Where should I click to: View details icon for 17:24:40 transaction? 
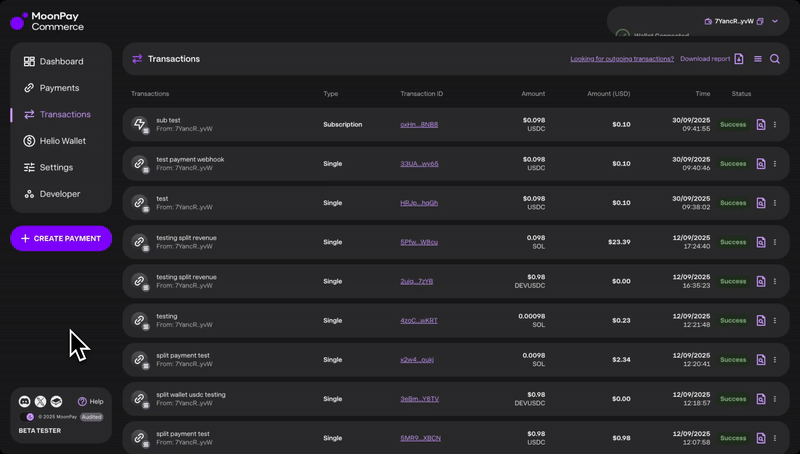(x=761, y=242)
